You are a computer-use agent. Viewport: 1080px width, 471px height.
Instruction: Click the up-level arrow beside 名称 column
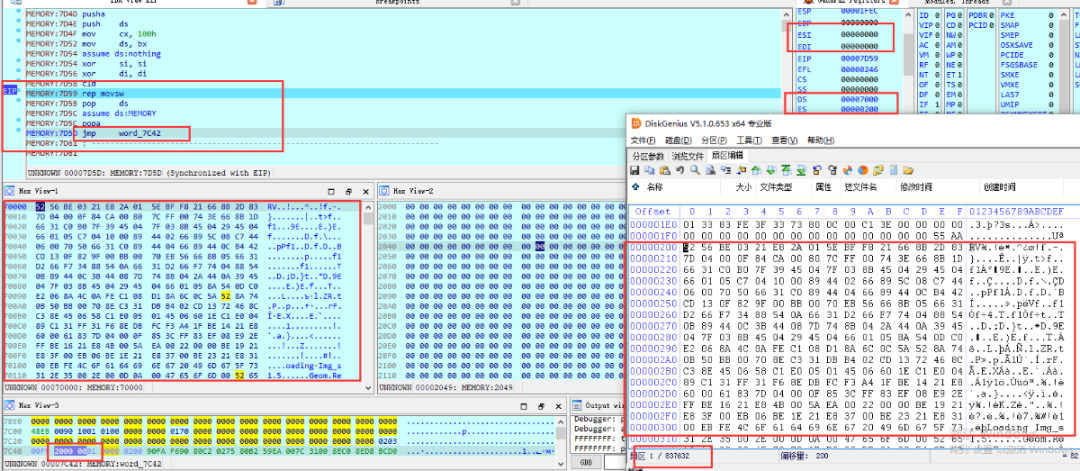[635, 187]
